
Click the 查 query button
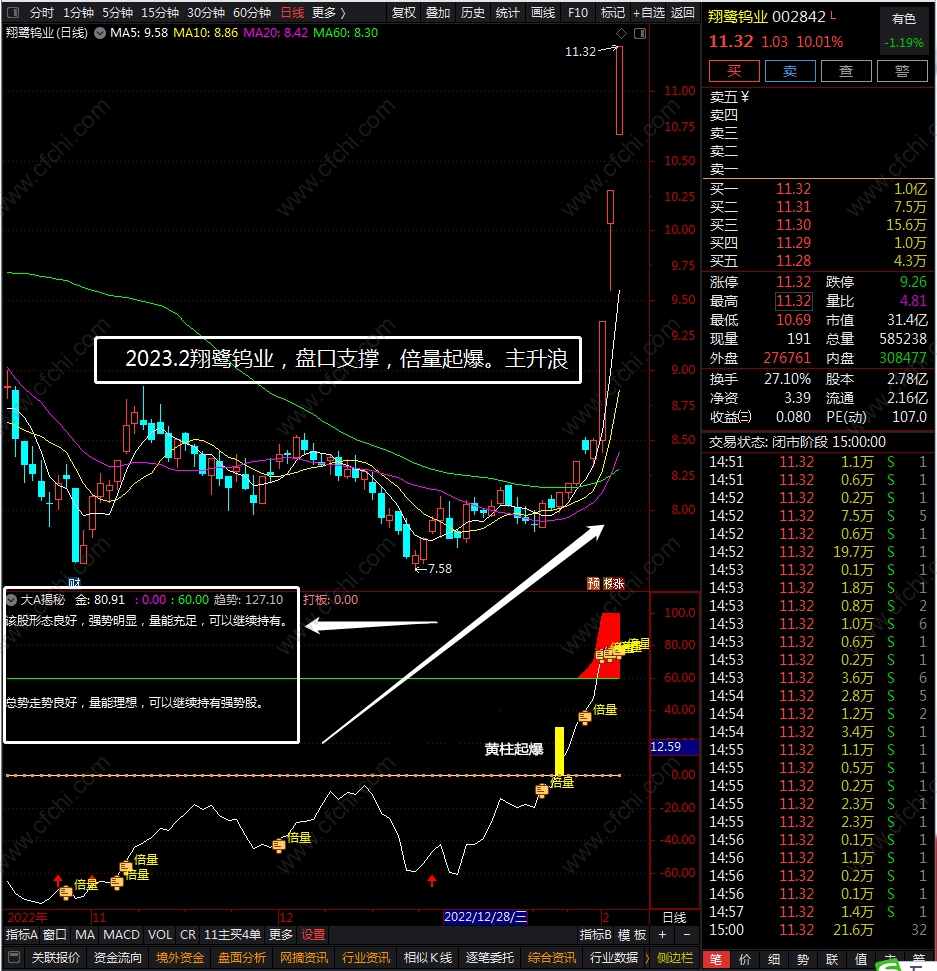tap(846, 71)
